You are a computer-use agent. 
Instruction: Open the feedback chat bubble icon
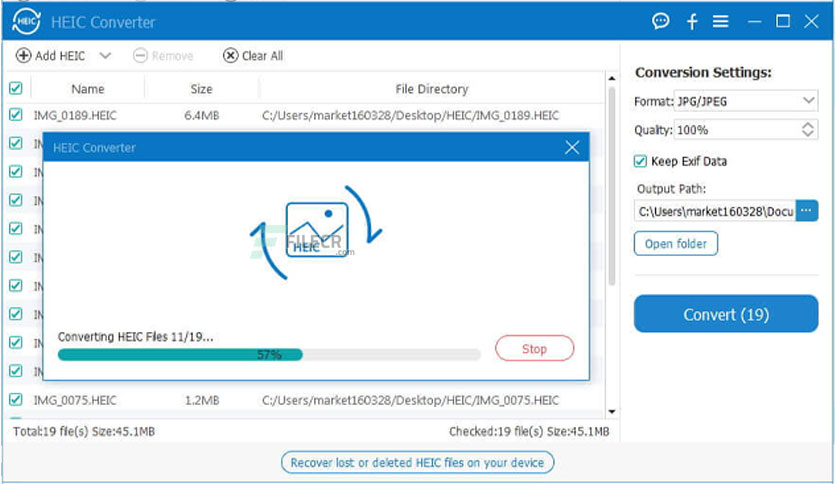[x=661, y=21]
